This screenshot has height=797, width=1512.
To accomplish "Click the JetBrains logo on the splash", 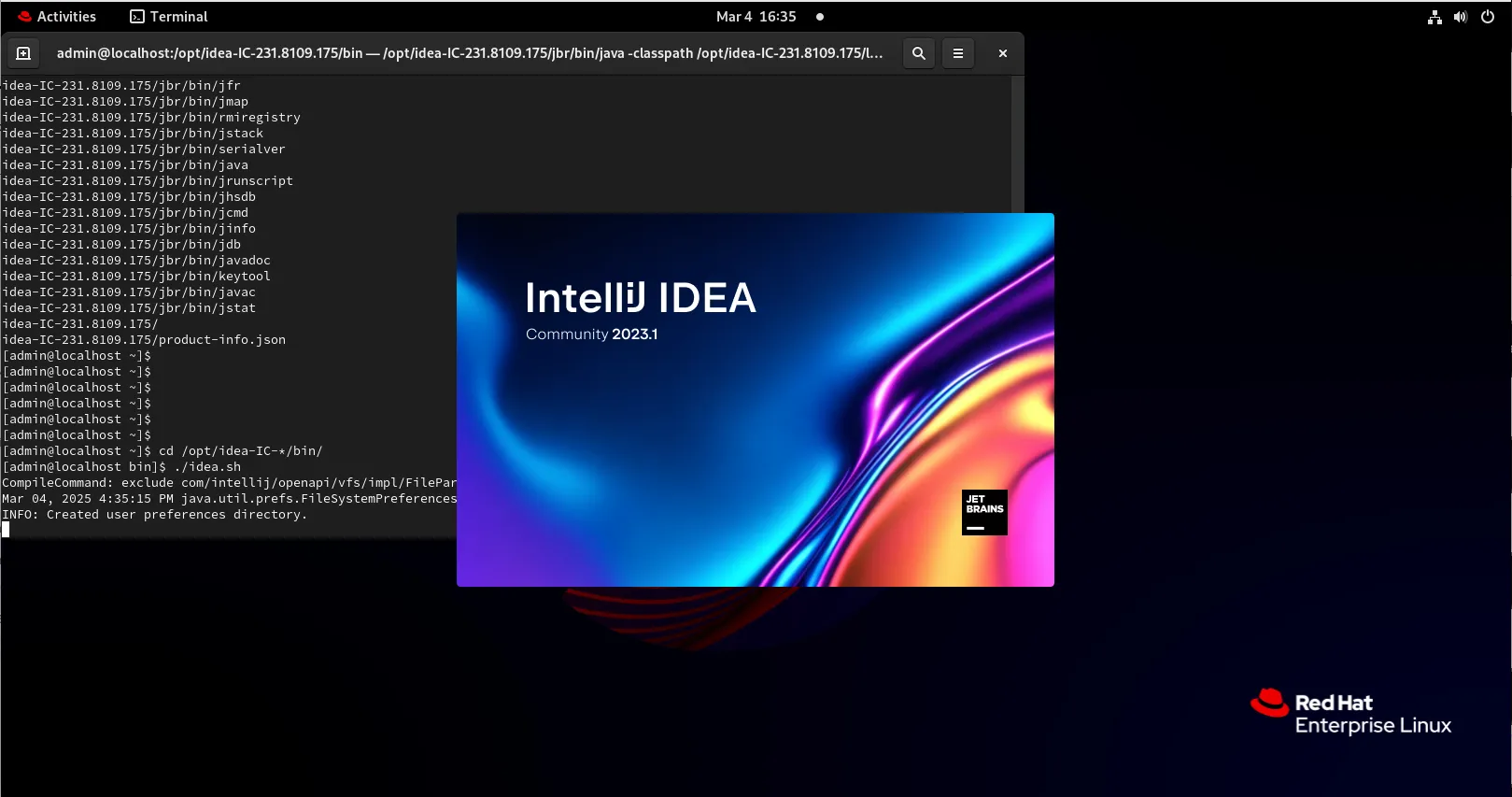I will (x=984, y=512).
